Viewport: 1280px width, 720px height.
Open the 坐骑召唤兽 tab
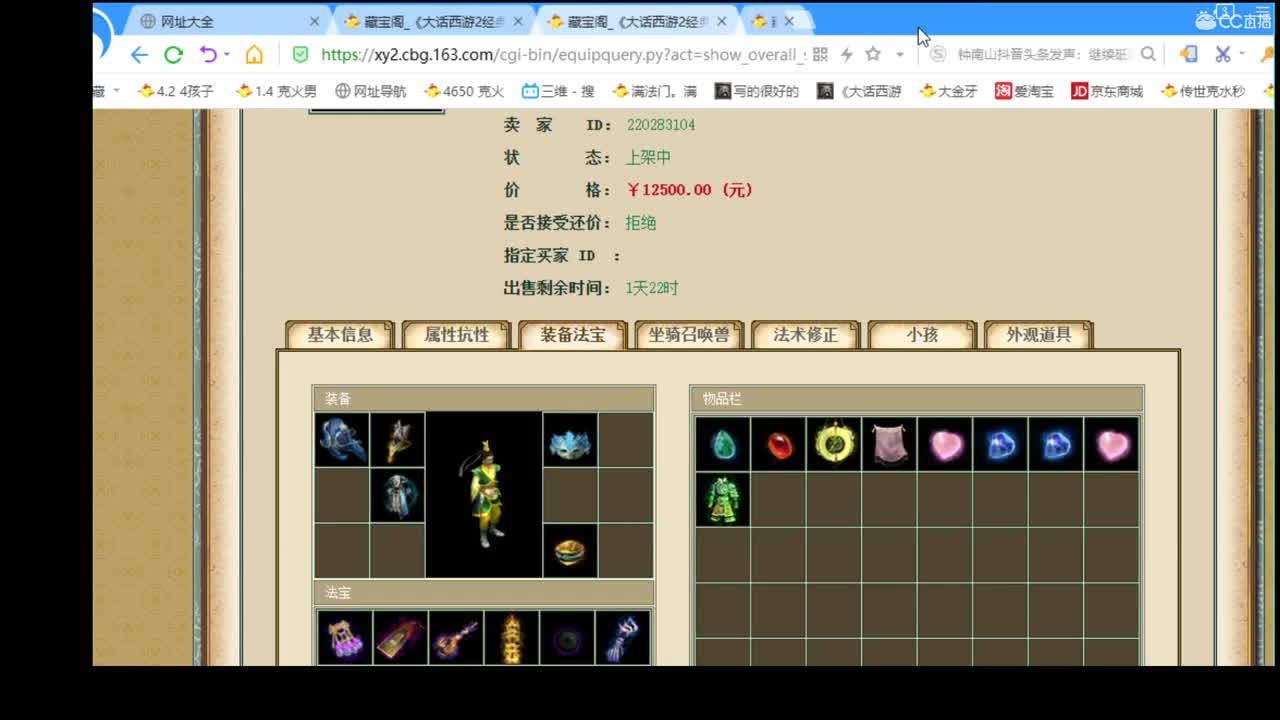coord(689,335)
